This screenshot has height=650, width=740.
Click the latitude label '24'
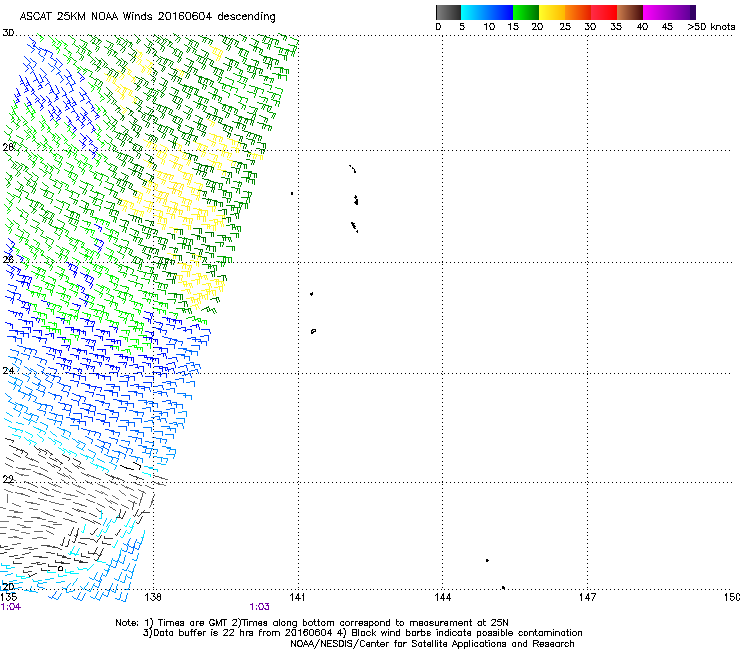point(8,370)
